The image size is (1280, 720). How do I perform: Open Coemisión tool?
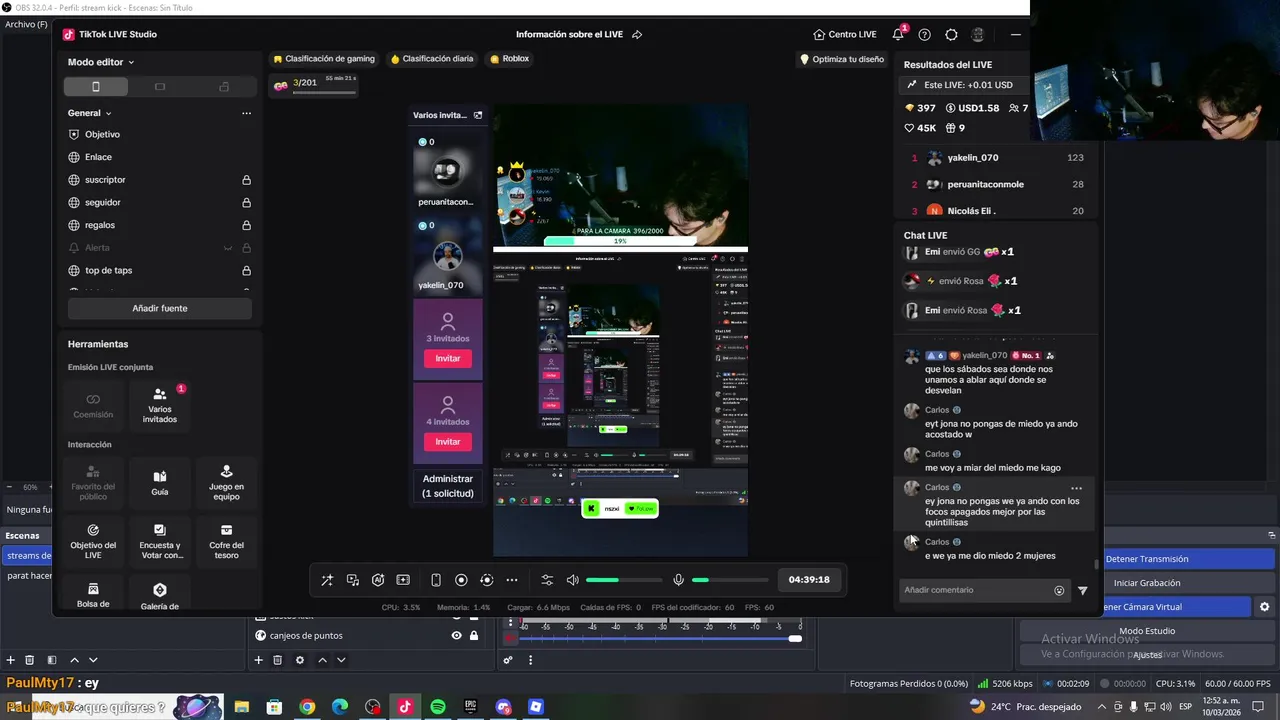tap(93, 405)
